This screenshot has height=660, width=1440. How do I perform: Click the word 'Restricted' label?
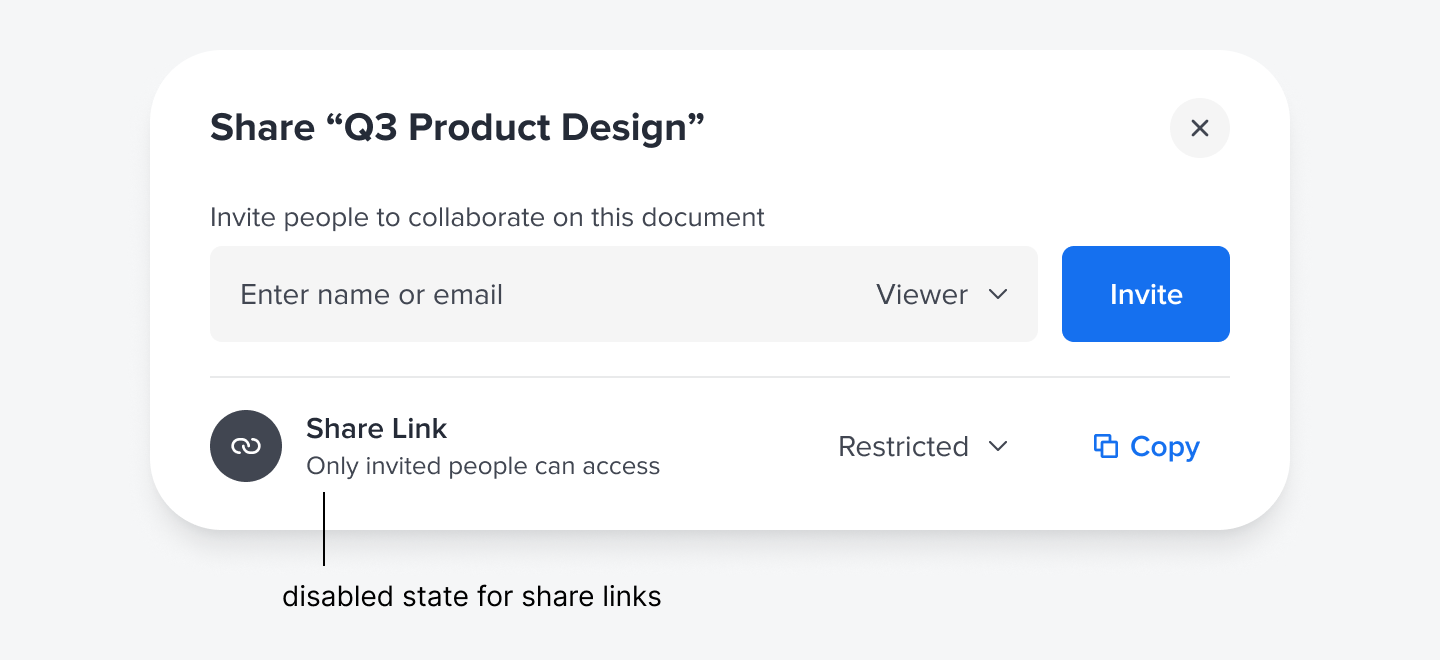[903, 446]
